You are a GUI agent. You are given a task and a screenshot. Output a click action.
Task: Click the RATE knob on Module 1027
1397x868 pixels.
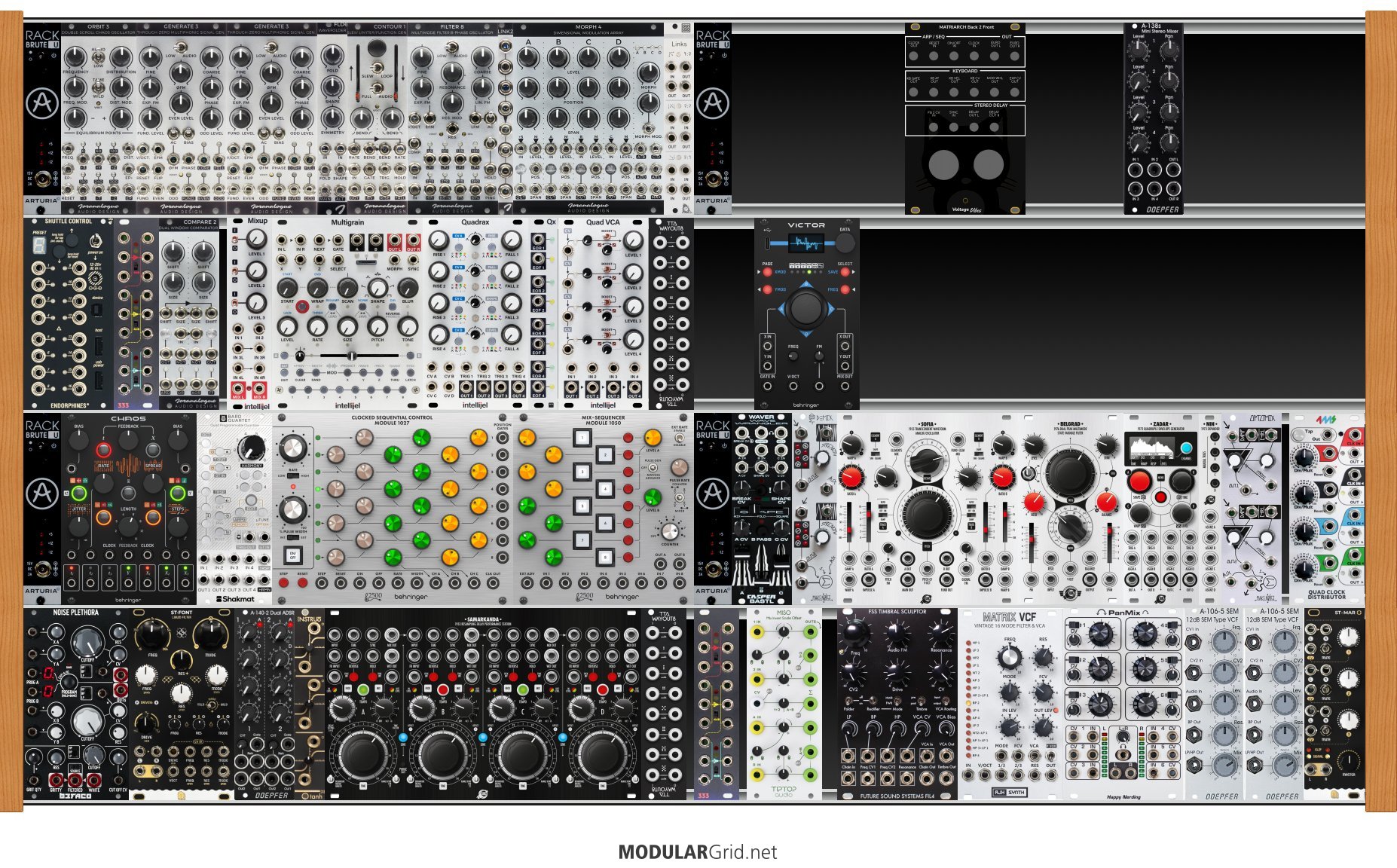click(293, 448)
